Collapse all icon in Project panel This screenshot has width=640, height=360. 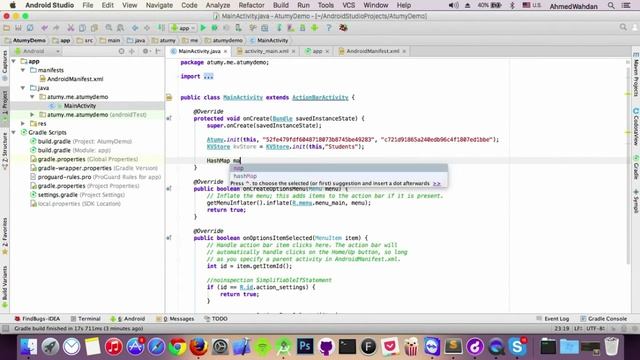132,51
